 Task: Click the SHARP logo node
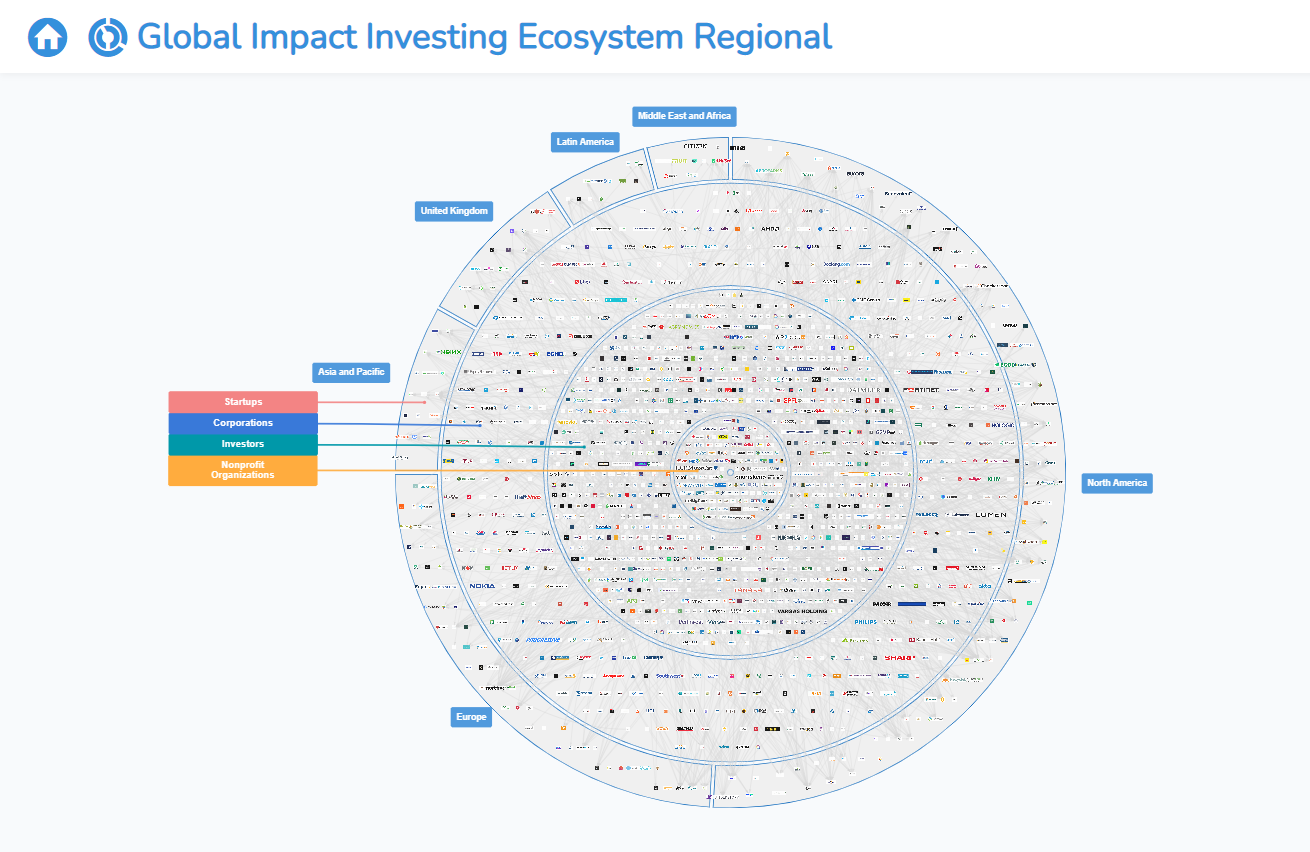899,657
